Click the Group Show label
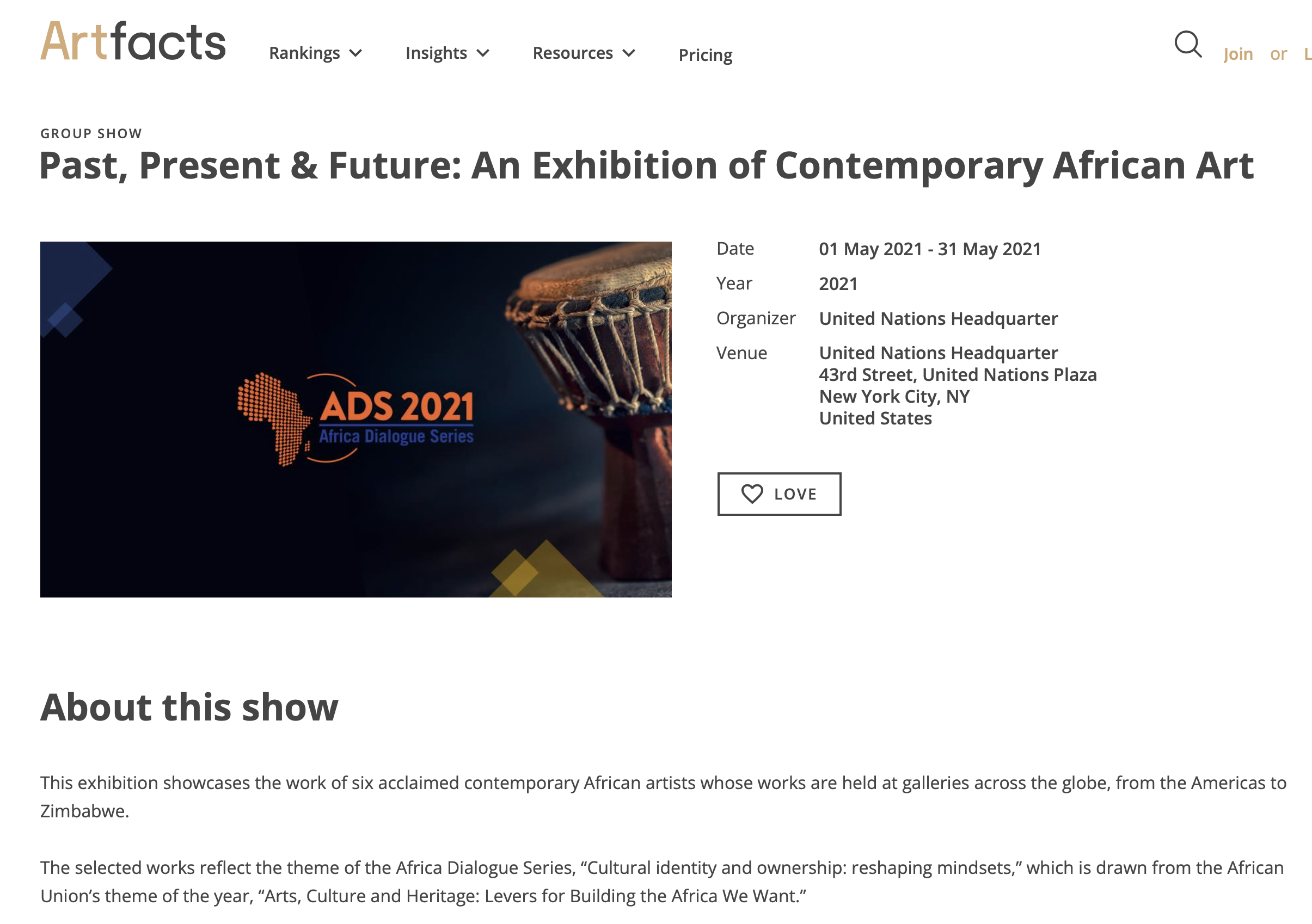1312x924 pixels. tap(91, 134)
